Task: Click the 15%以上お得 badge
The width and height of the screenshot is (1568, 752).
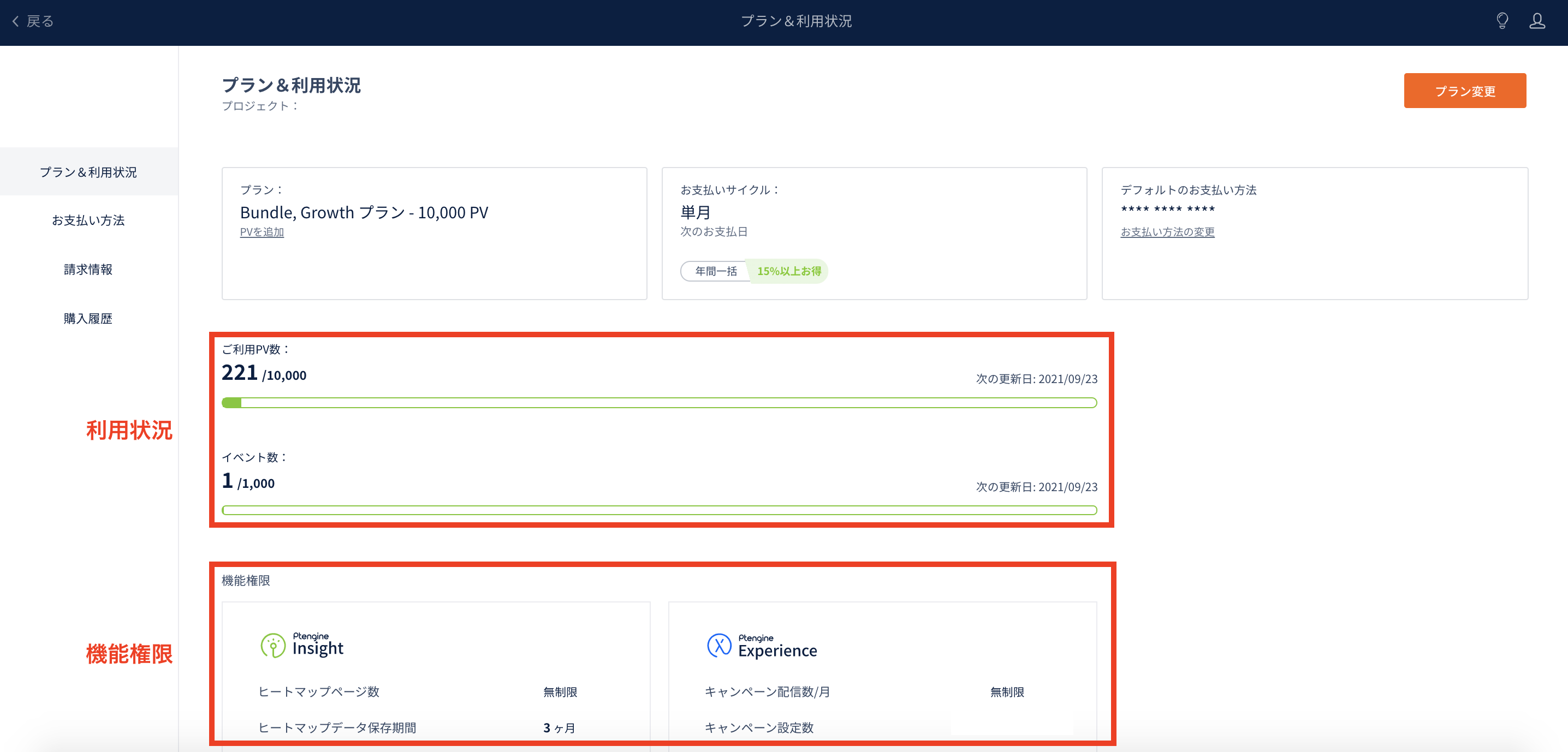Action: click(x=789, y=271)
